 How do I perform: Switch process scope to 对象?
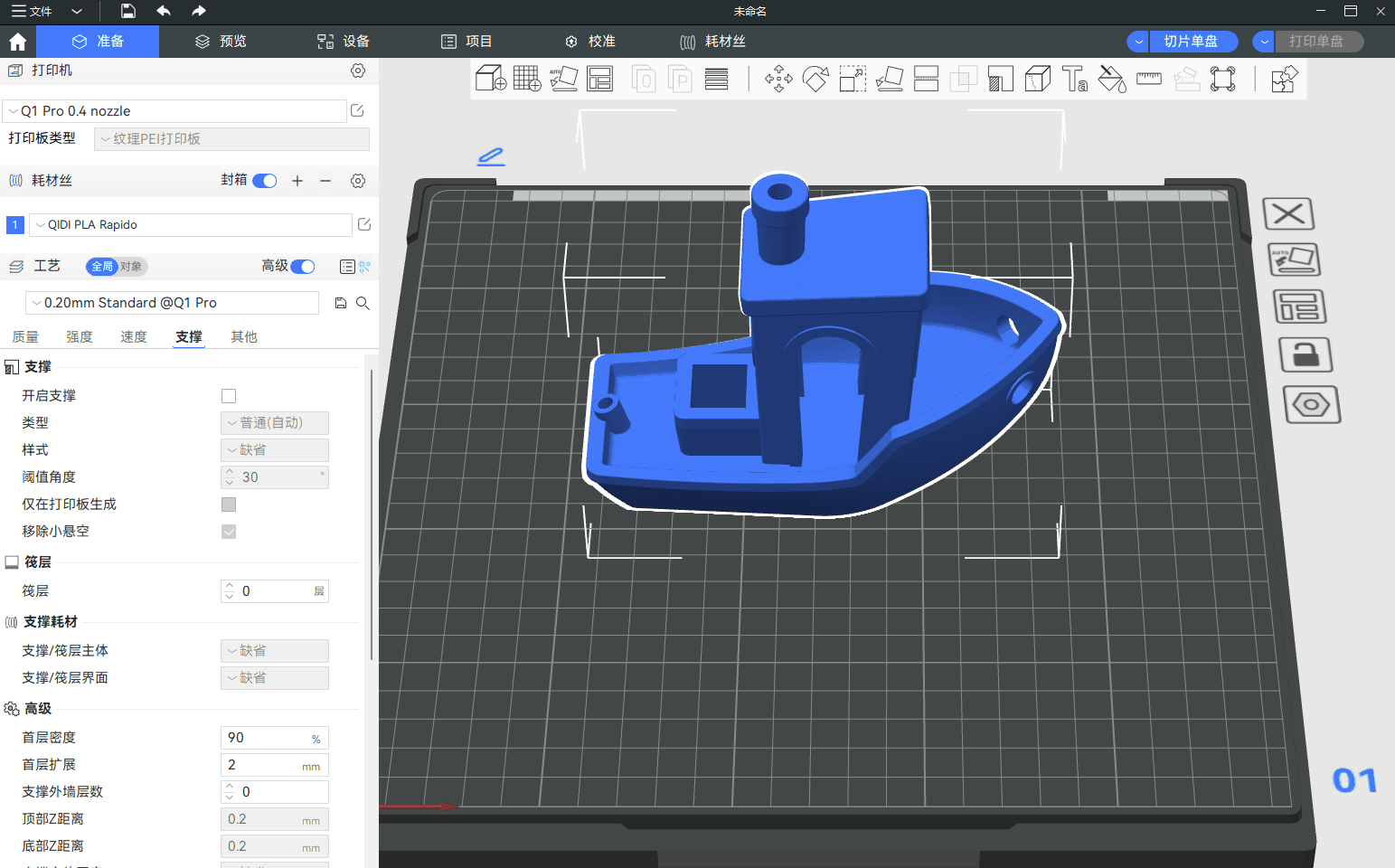(131, 267)
